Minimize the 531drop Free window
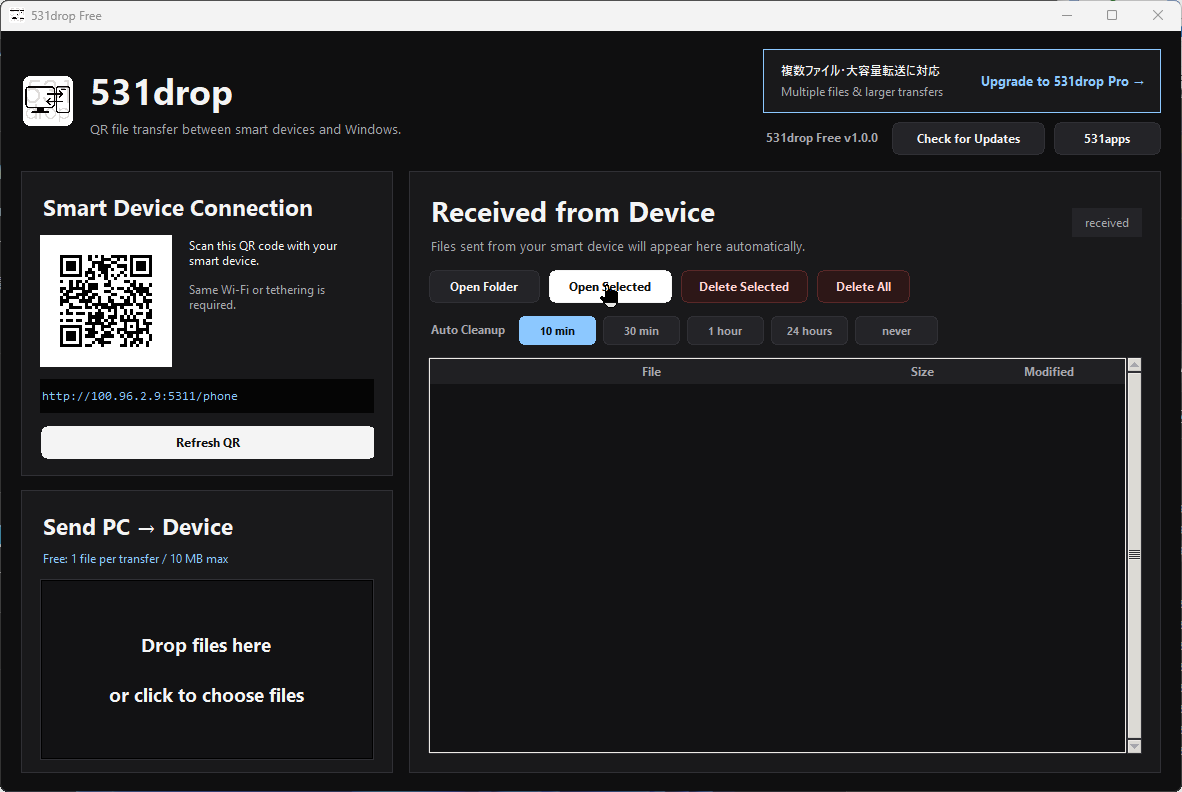This screenshot has width=1182, height=792. pyautogui.click(x=1067, y=15)
